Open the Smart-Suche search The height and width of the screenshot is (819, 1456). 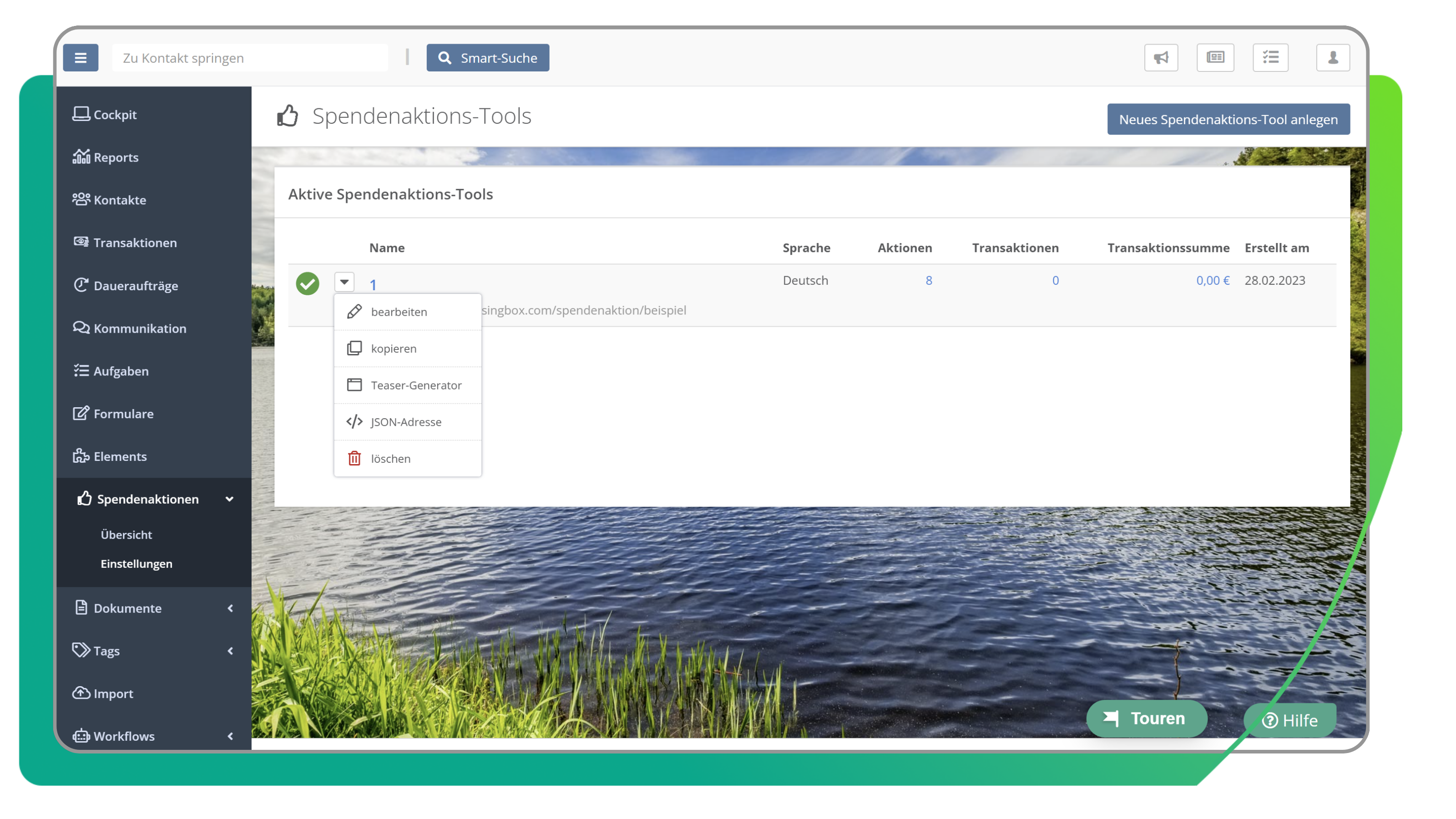(x=487, y=57)
